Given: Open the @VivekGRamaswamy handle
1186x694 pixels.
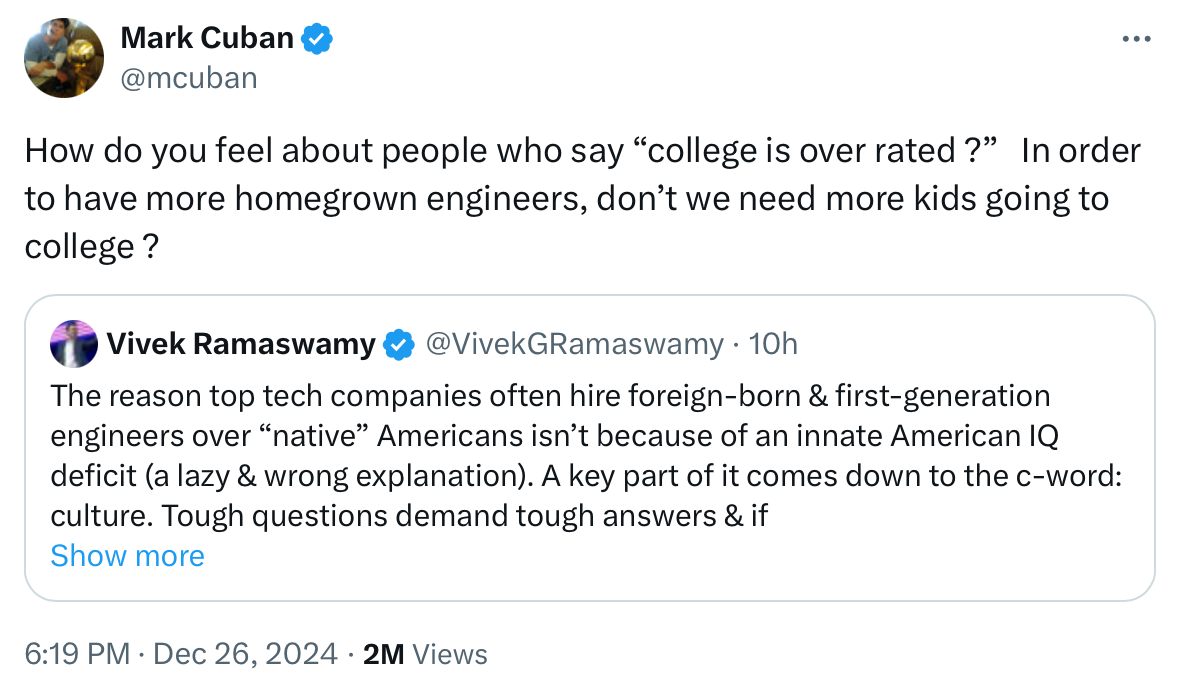Looking at the screenshot, I should (575, 344).
